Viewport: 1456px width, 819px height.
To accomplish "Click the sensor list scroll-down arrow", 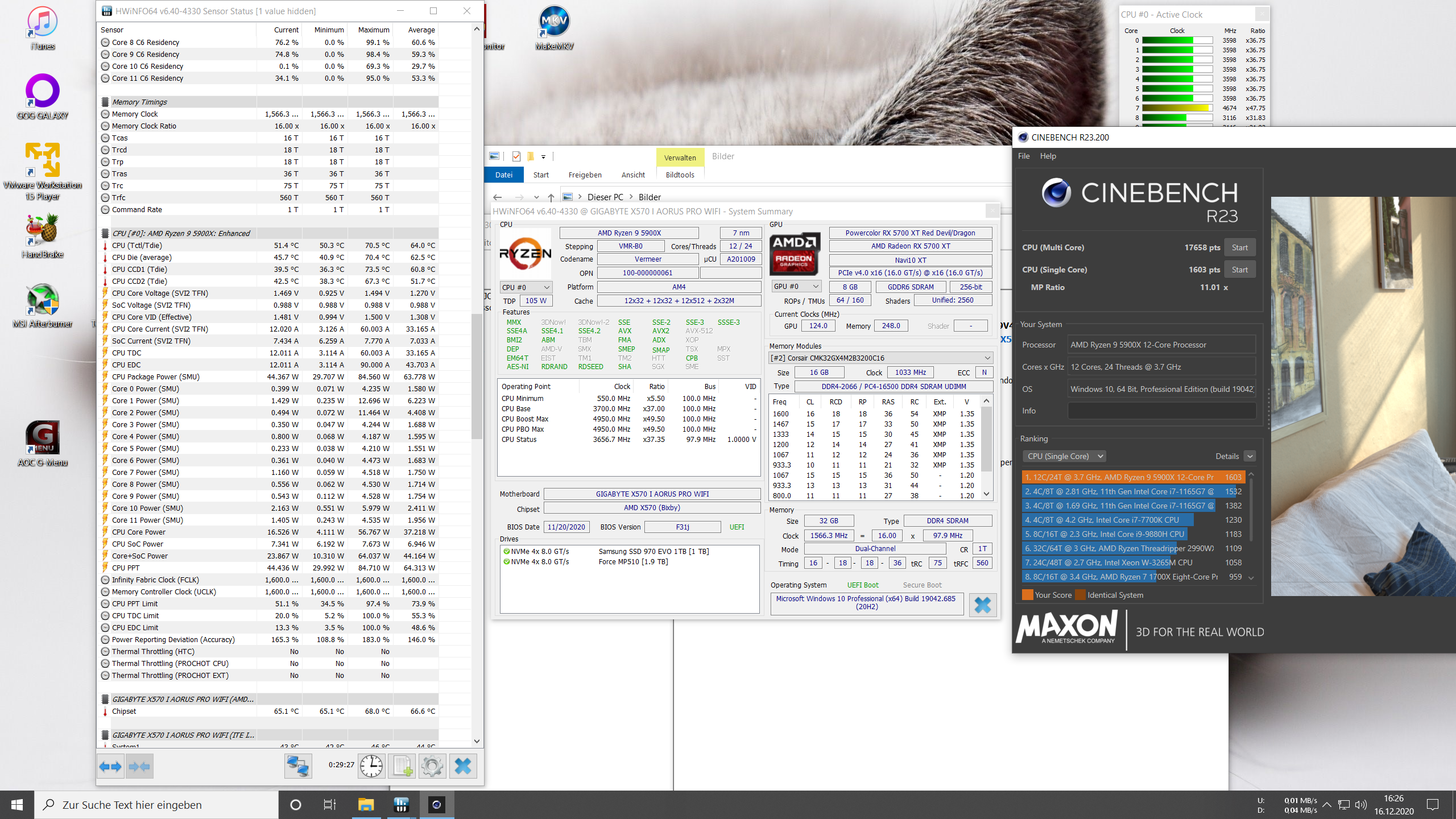I will 477,741.
